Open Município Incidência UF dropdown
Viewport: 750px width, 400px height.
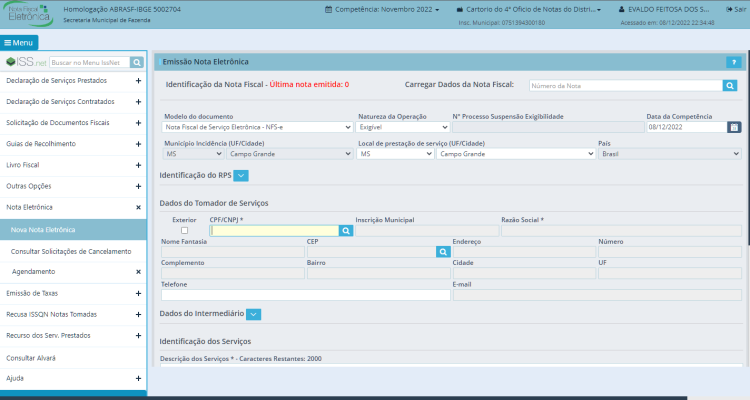(x=193, y=154)
